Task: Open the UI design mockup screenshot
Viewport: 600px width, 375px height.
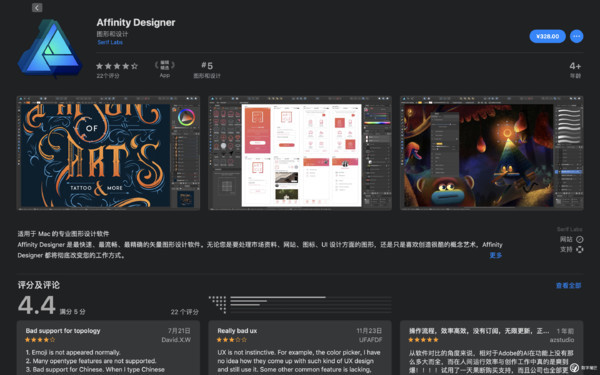Action: click(x=300, y=153)
